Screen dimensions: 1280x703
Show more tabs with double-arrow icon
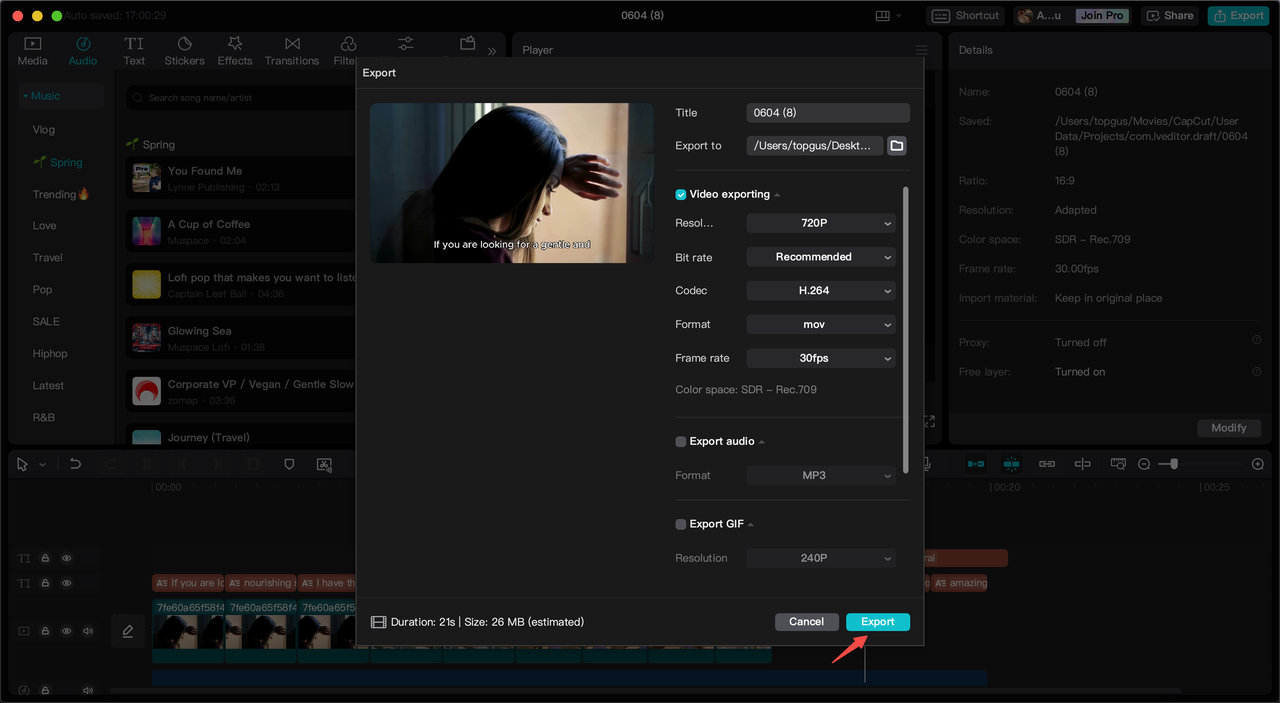[492, 51]
